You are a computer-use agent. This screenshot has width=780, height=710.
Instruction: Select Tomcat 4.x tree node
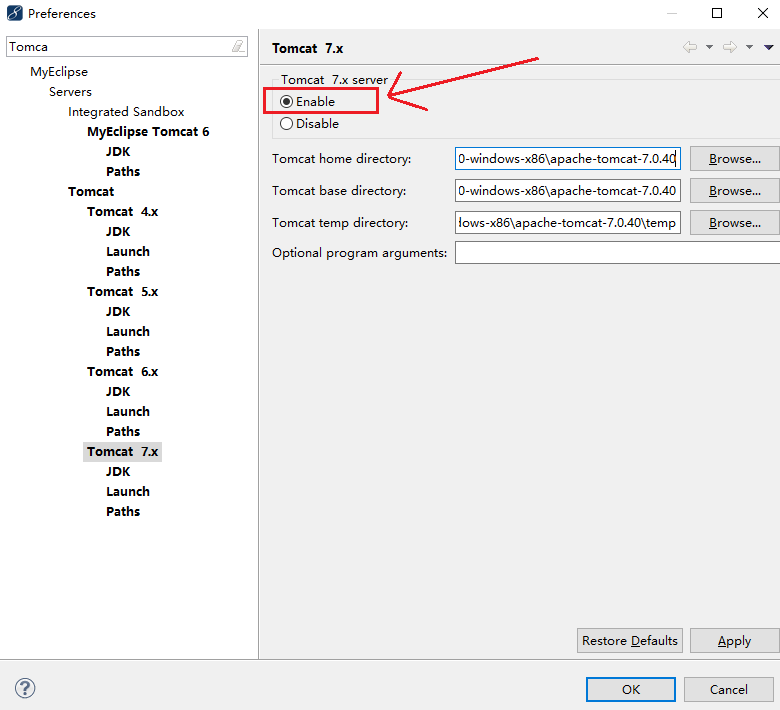pyautogui.click(x=122, y=212)
